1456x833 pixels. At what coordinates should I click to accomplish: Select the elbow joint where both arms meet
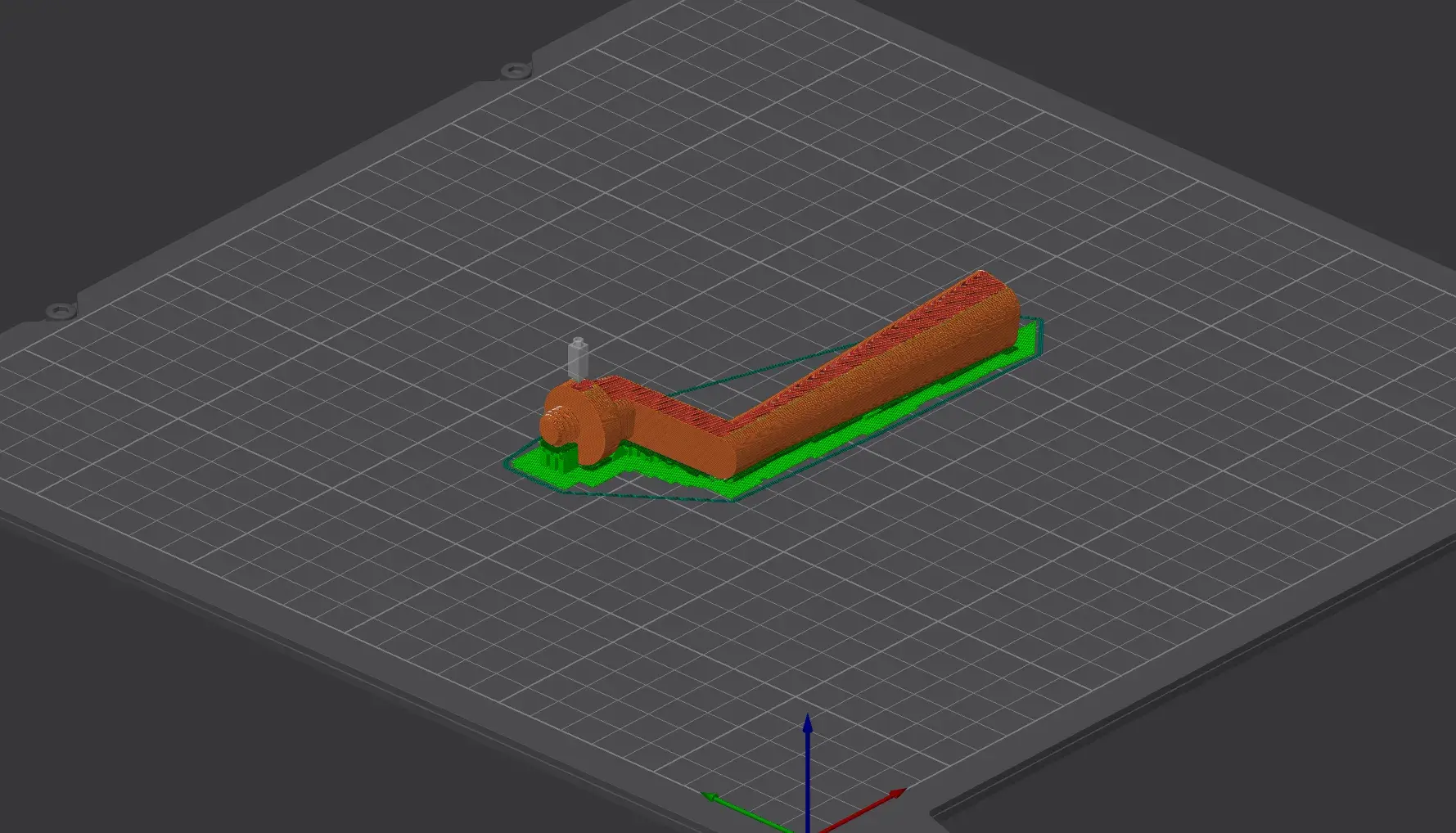point(720,442)
